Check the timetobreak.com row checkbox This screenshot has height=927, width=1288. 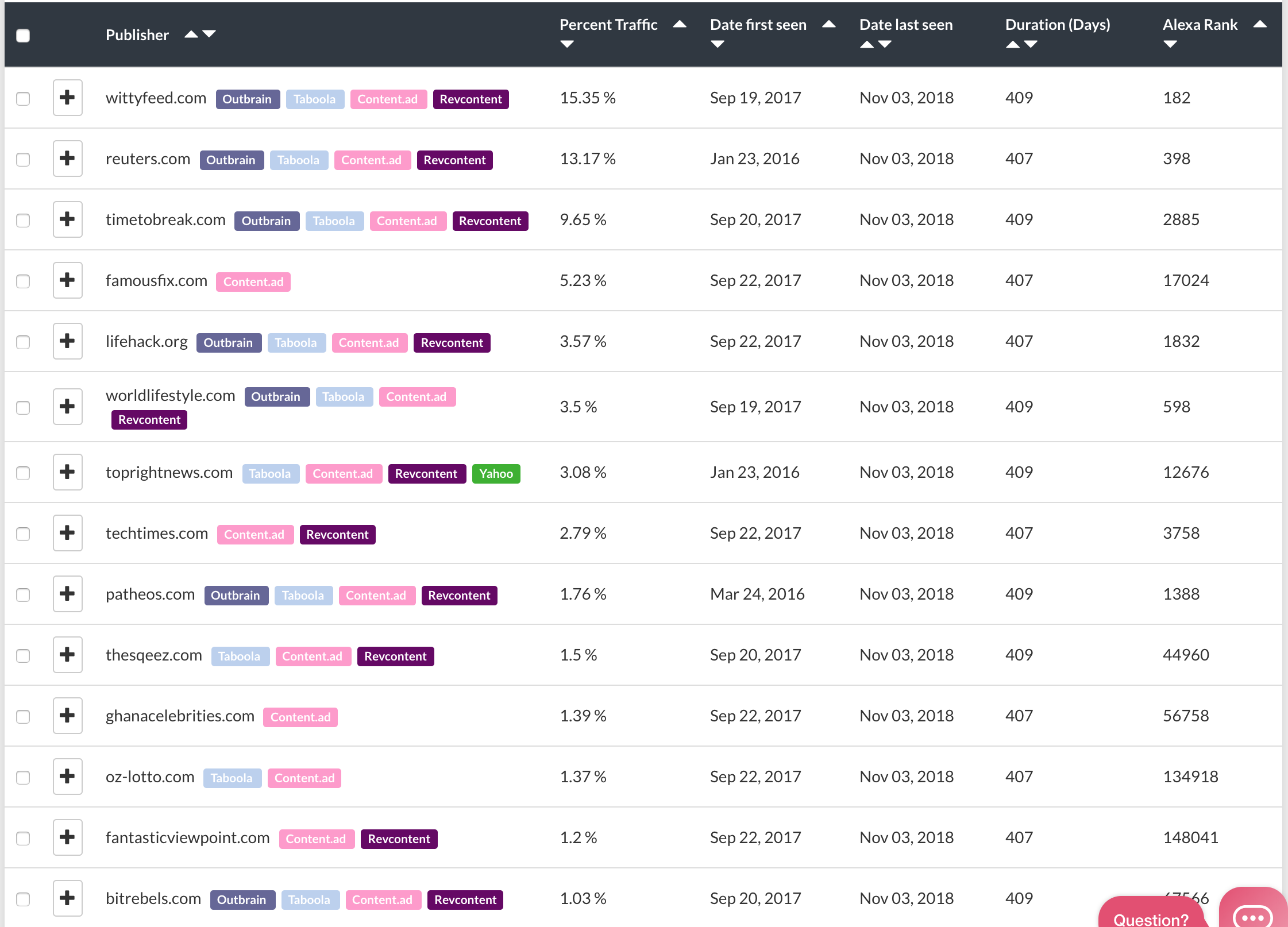pos(23,220)
